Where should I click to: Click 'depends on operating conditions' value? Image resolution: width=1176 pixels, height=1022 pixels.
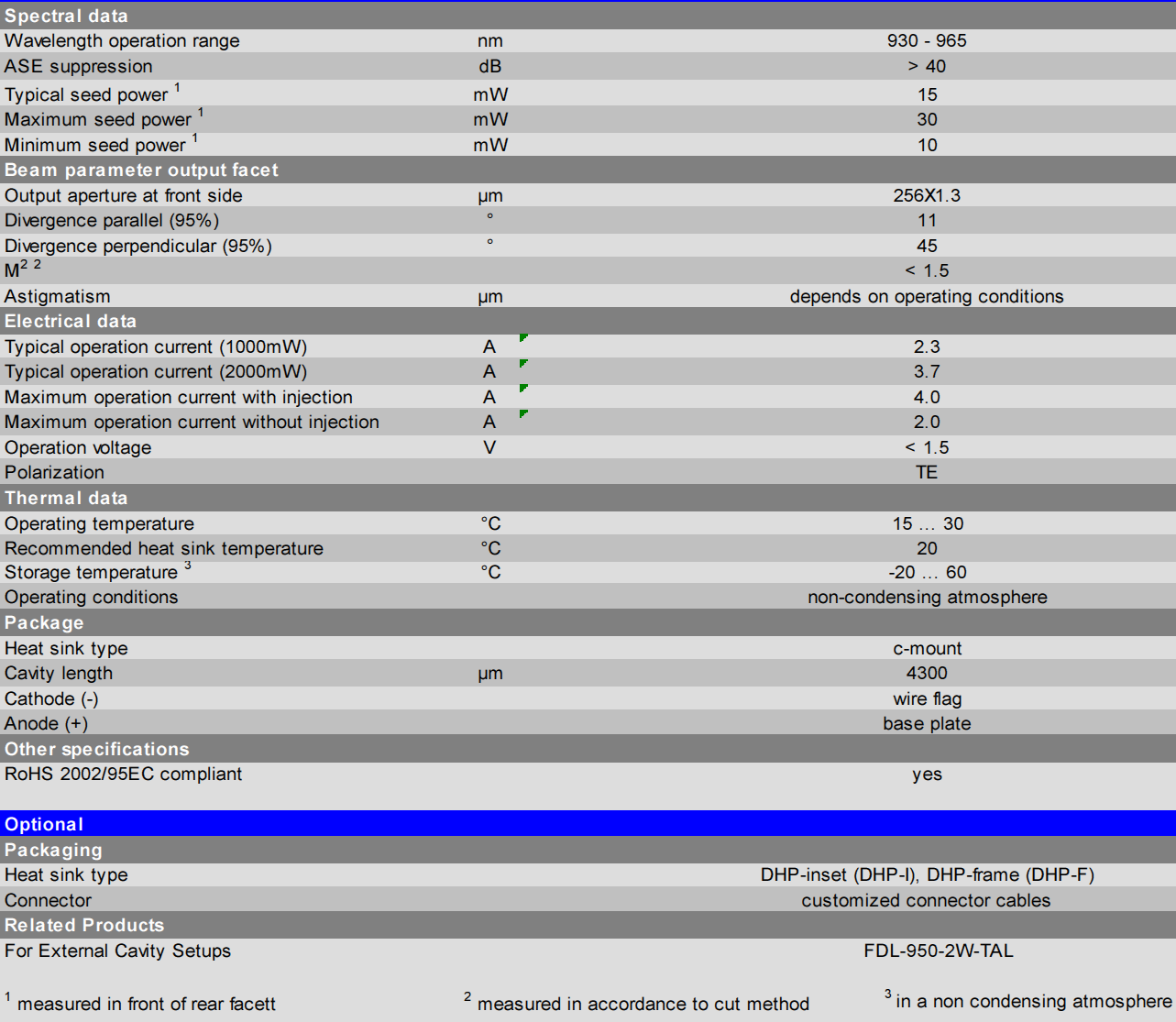point(927,297)
